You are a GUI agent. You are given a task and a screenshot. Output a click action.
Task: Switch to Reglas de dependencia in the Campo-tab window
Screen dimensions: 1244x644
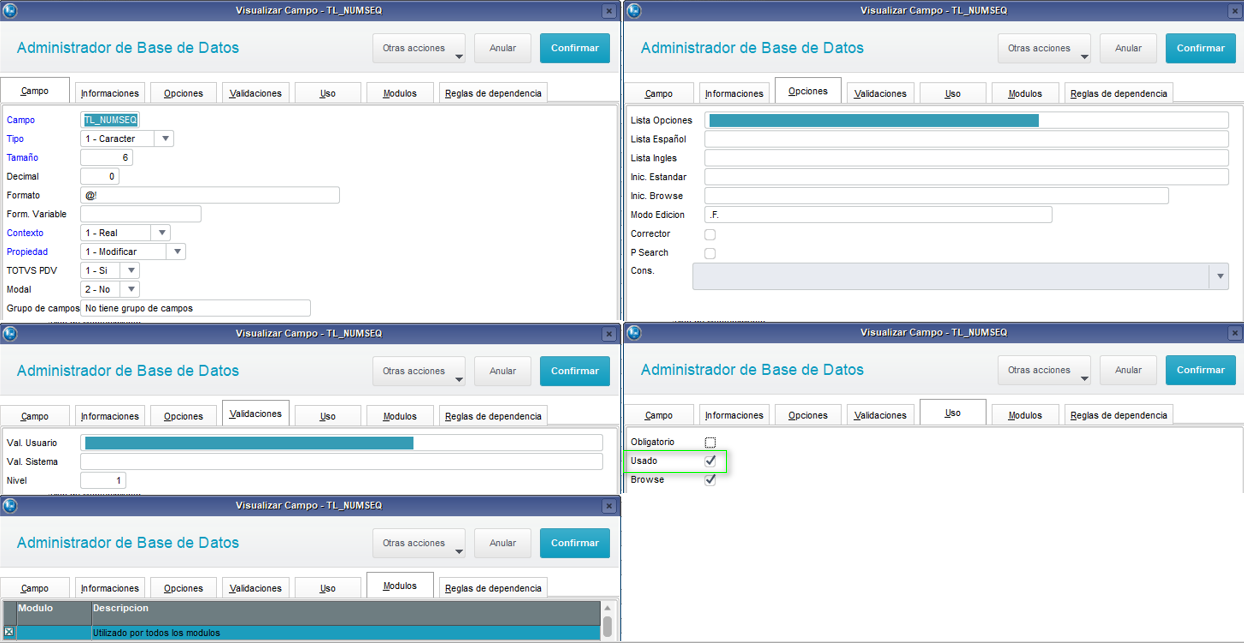pyautogui.click(x=493, y=93)
